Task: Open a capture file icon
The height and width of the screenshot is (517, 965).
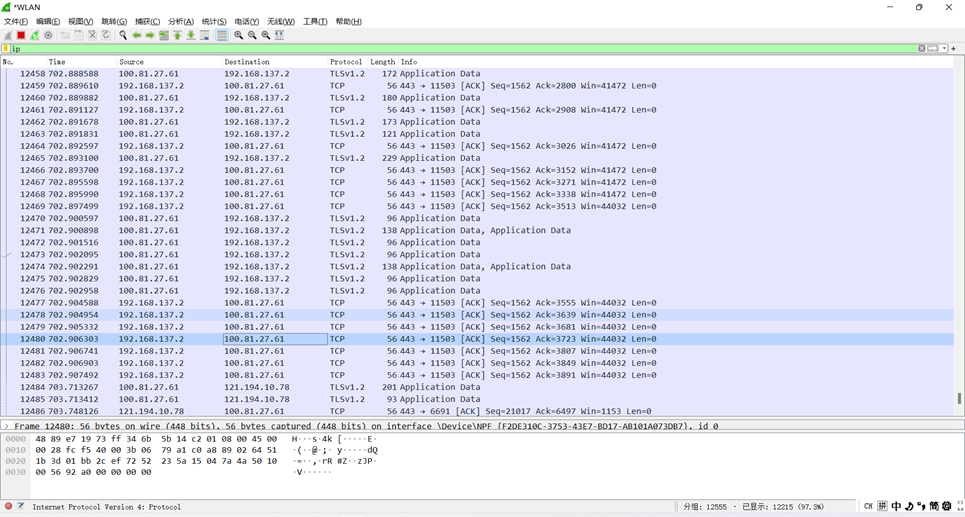Action: point(65,35)
